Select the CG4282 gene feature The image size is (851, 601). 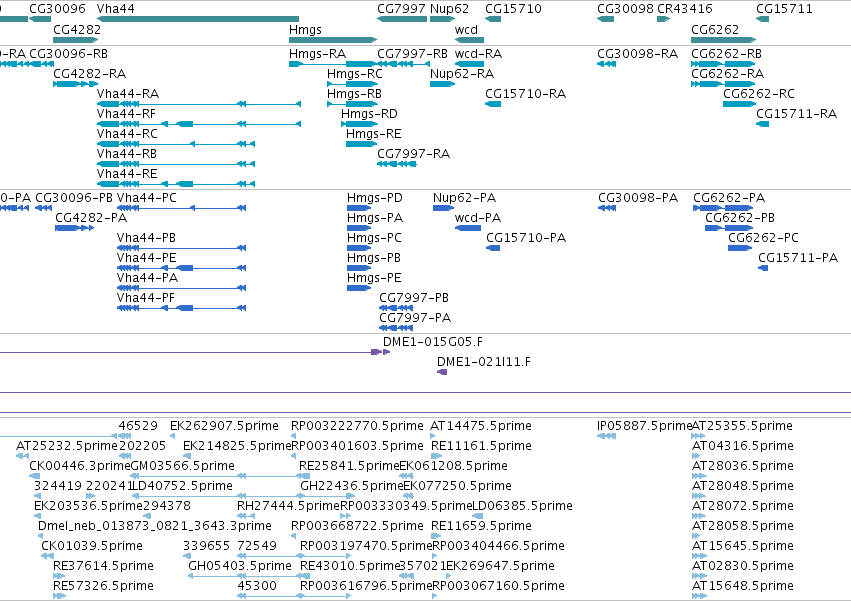click(75, 40)
